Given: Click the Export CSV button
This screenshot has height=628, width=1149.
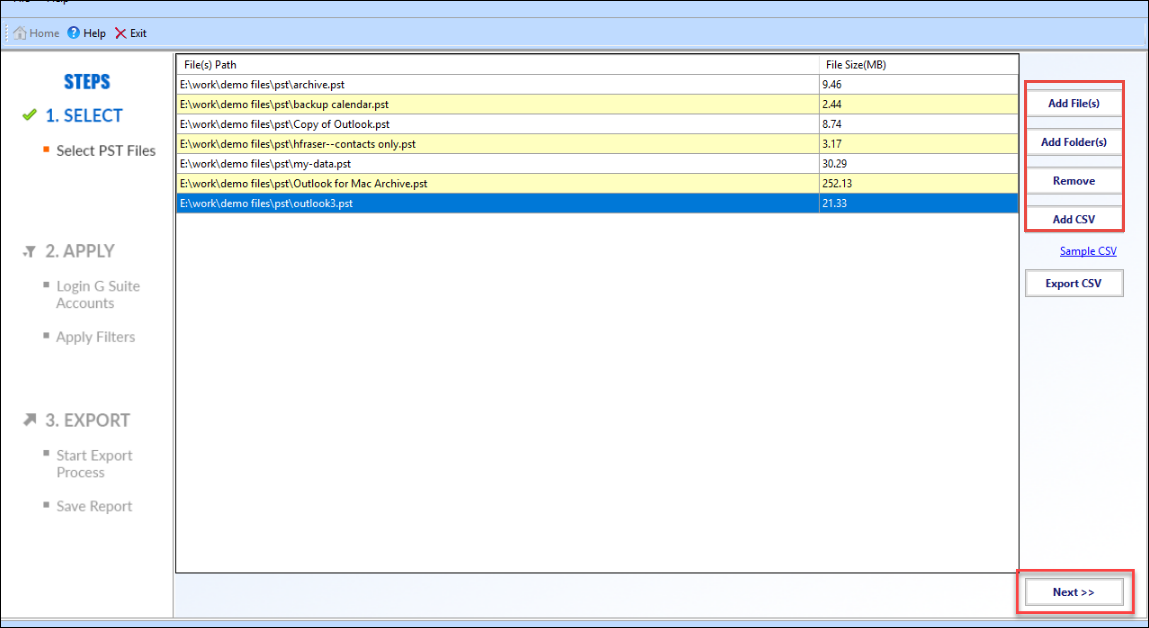Looking at the screenshot, I should [x=1074, y=284].
